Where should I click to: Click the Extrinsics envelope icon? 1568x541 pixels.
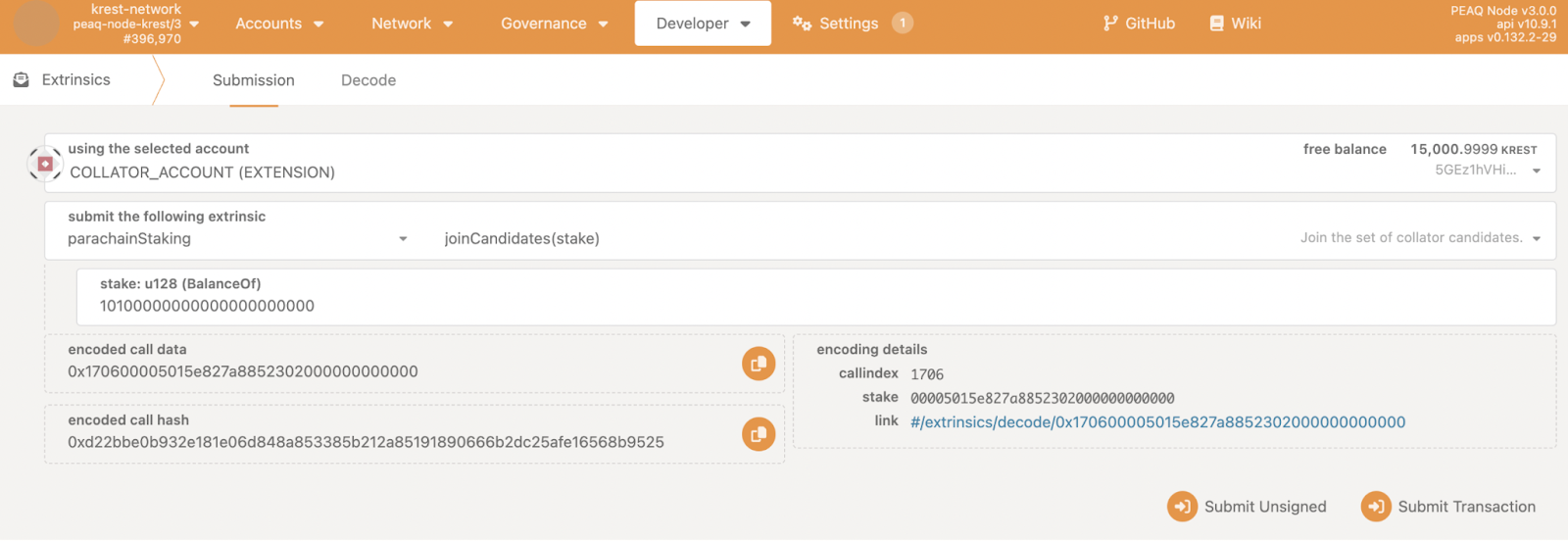click(x=21, y=80)
